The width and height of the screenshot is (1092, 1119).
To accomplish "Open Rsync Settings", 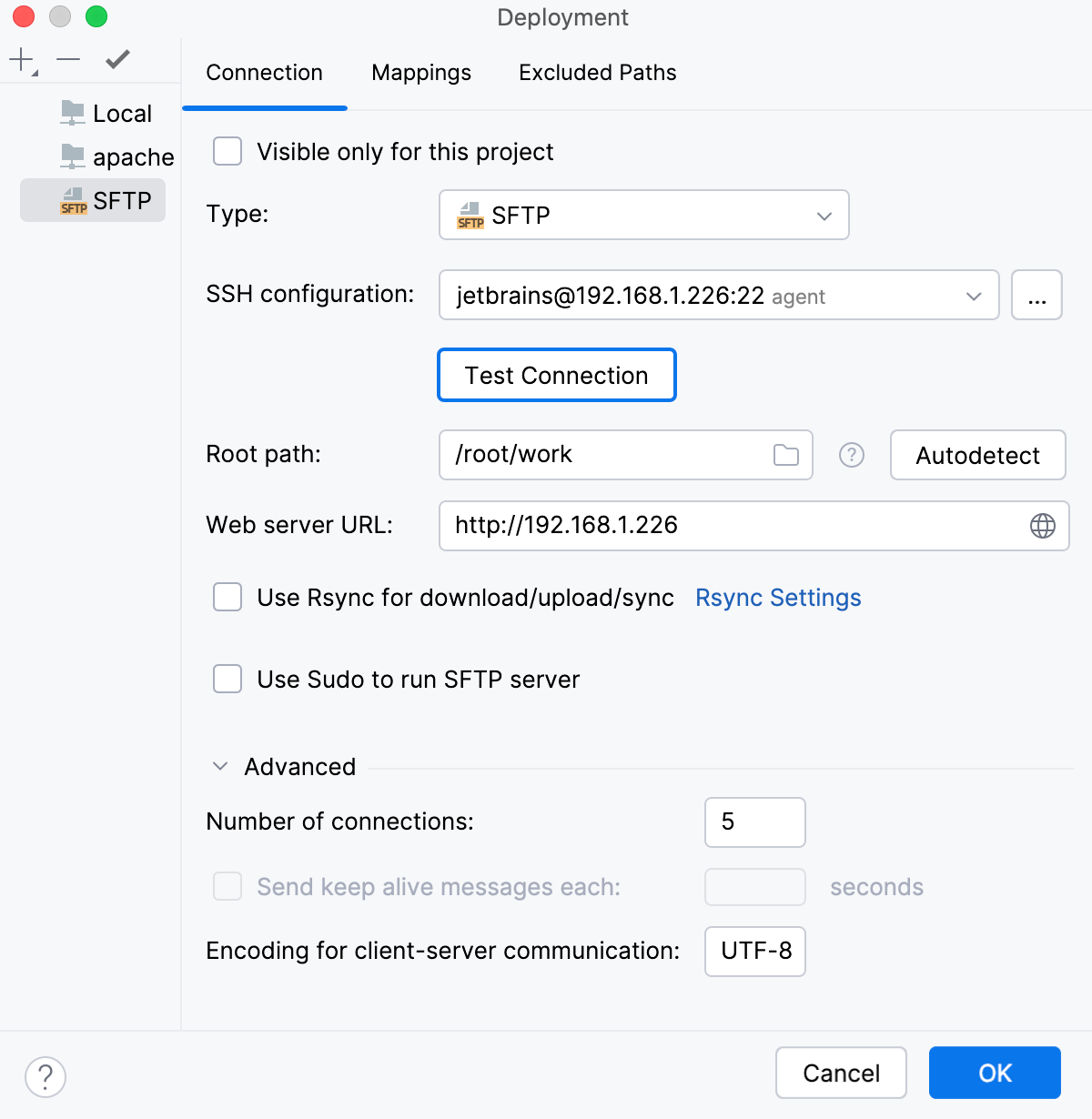I will pos(777,598).
